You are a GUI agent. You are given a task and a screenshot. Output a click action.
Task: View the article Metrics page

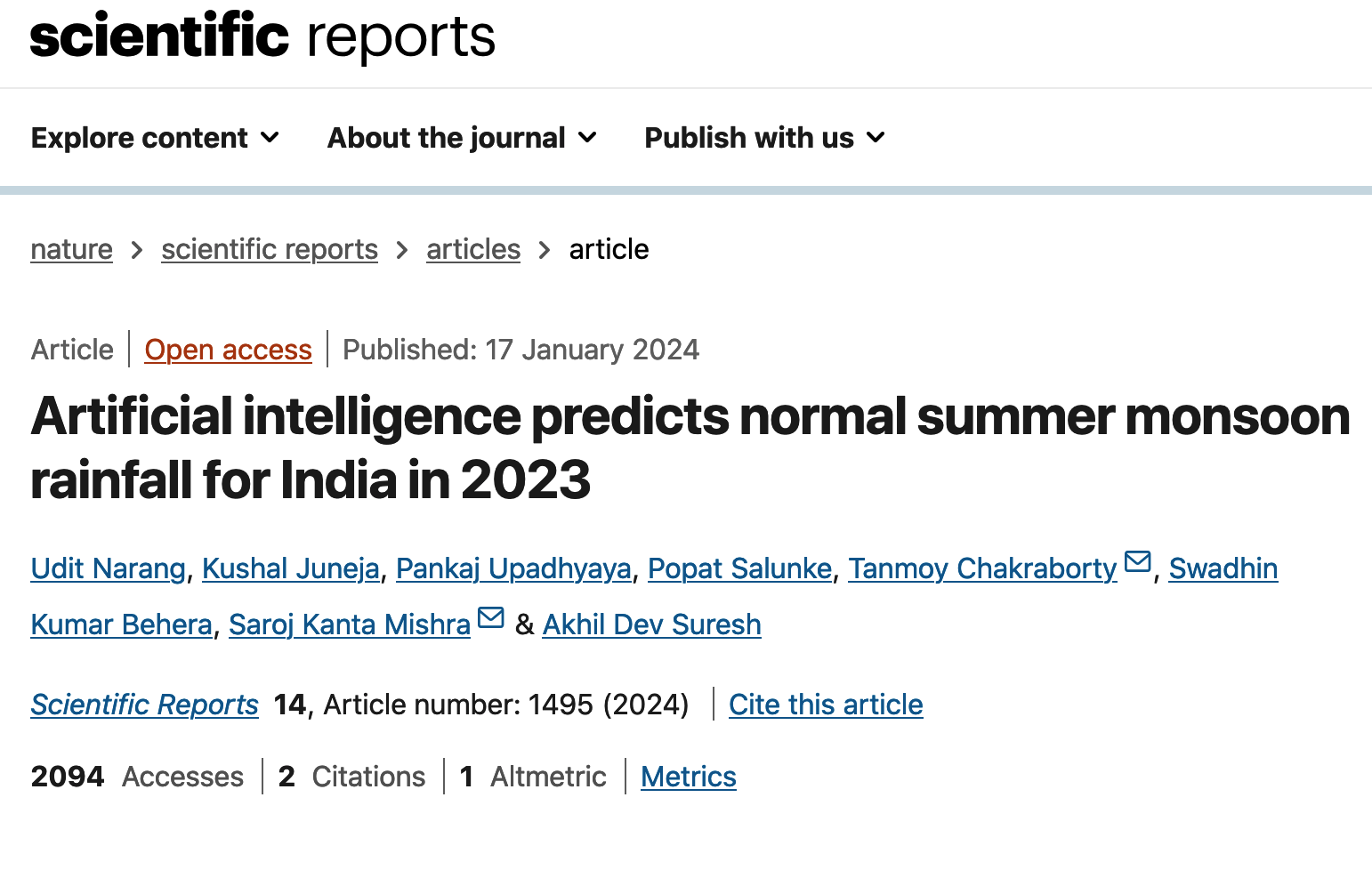689,777
